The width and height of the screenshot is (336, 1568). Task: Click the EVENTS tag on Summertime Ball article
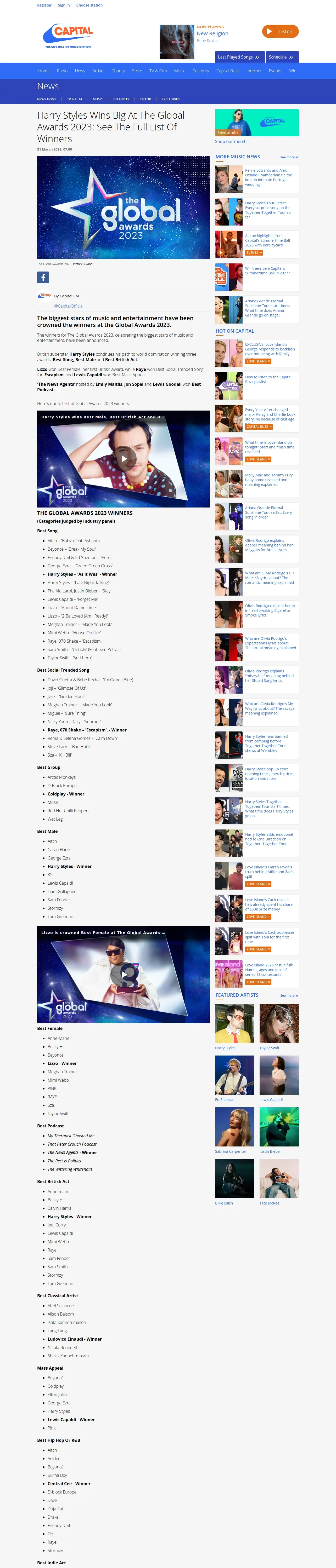tap(254, 253)
